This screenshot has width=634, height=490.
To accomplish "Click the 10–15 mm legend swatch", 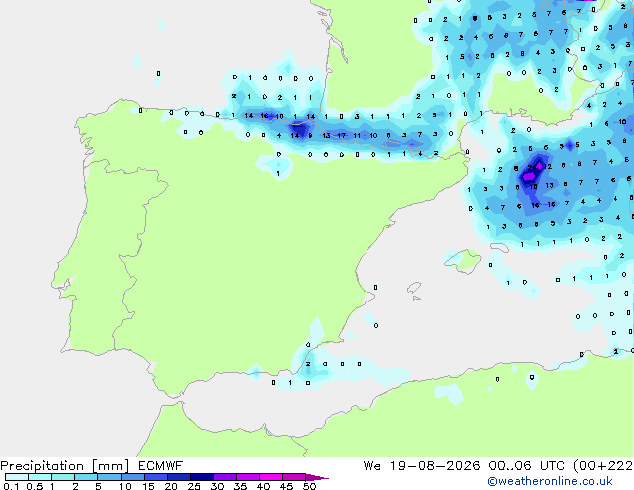I will click(132, 477).
